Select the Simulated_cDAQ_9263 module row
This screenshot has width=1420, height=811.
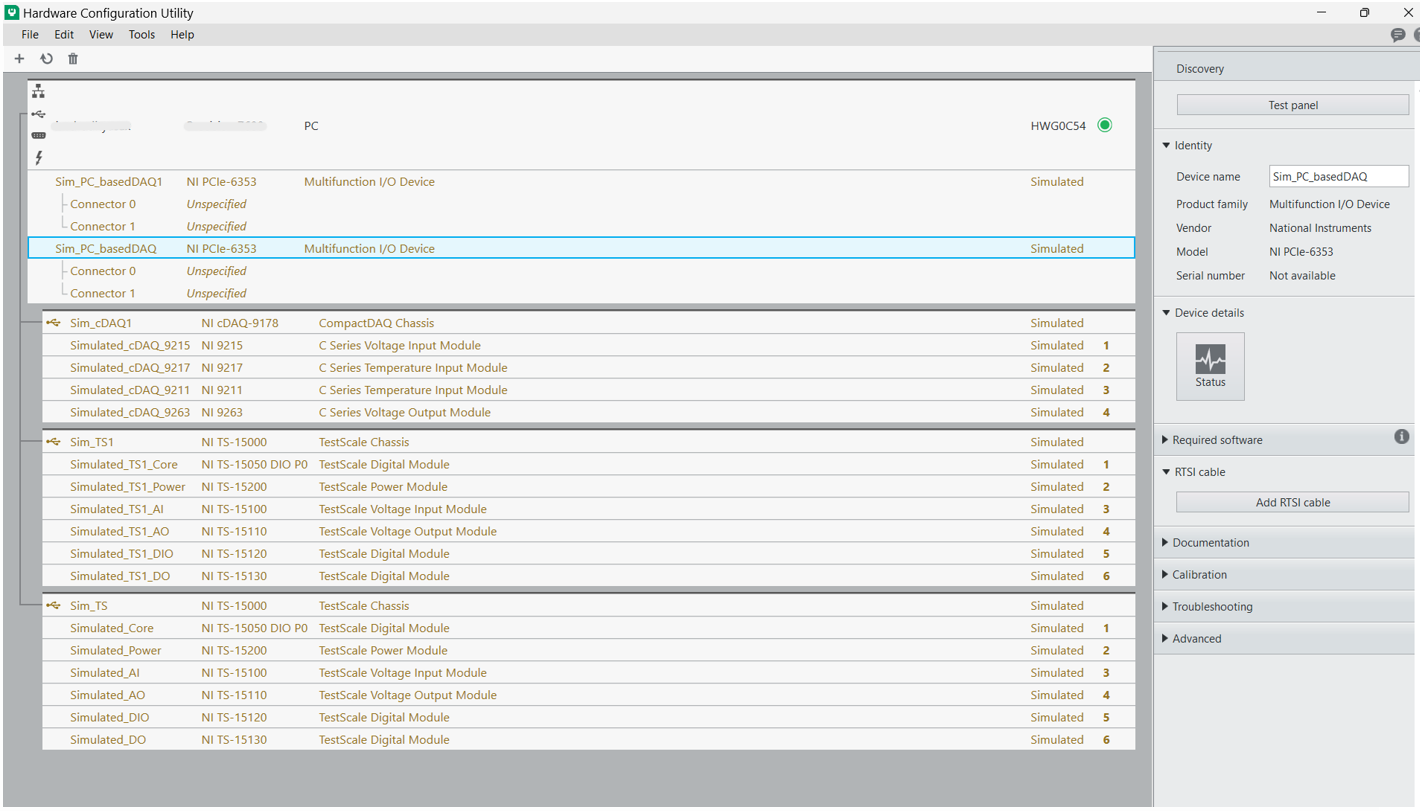point(589,412)
